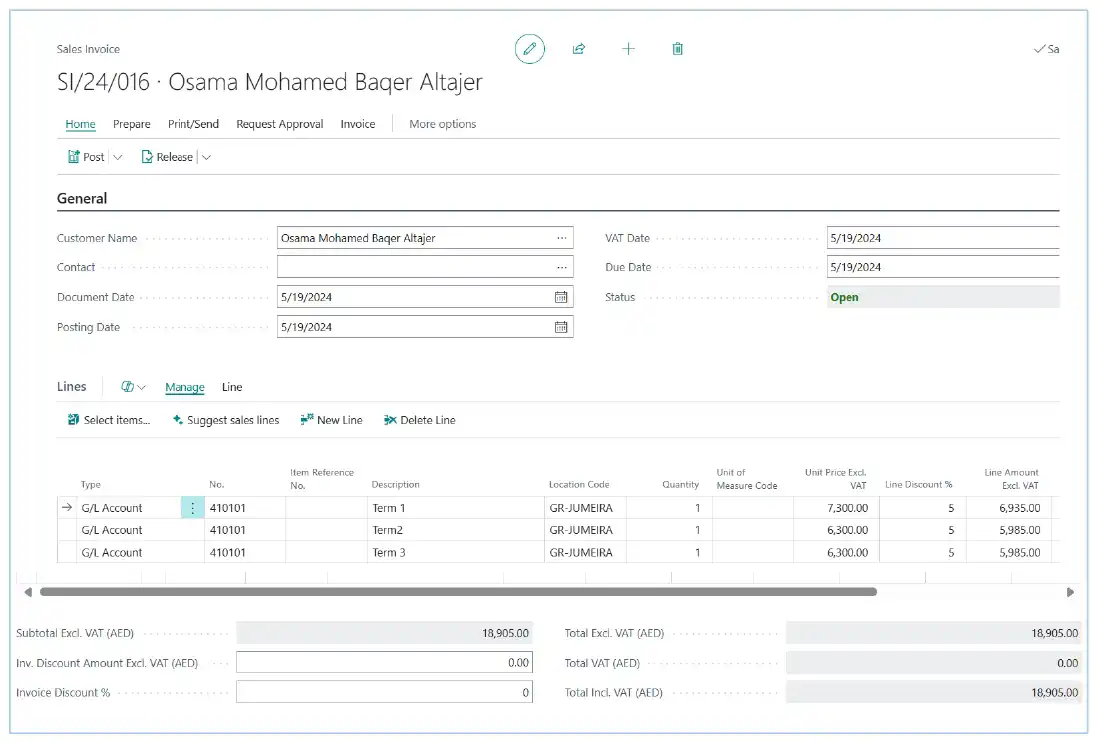1099x742 pixels.
Task: Open Document Date calendar picker
Action: point(561,297)
